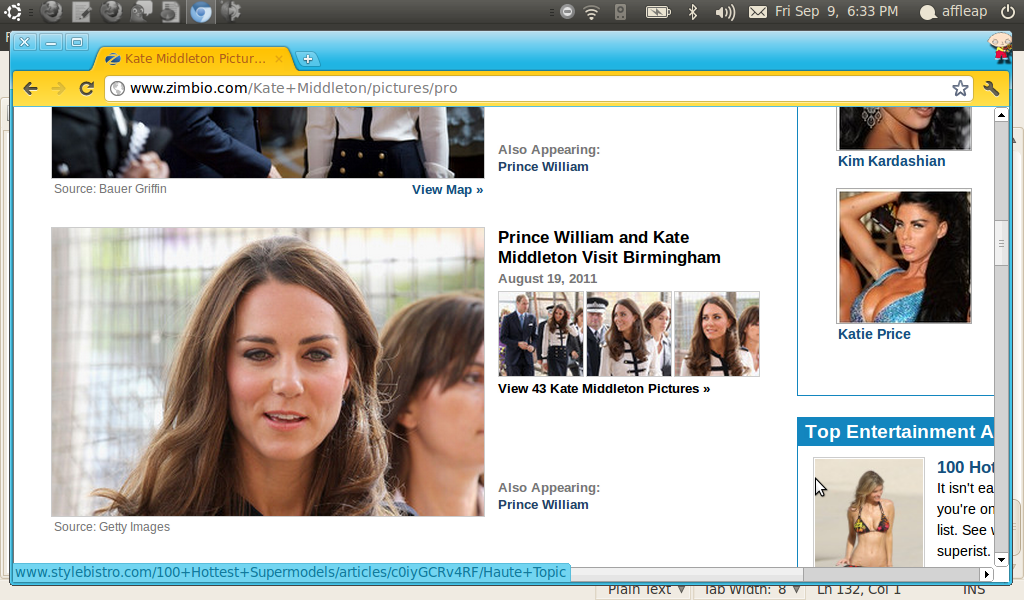Image resolution: width=1024 pixels, height=600 pixels.
Task: Open the Pidgin messenger panel icon
Action: tap(140, 12)
